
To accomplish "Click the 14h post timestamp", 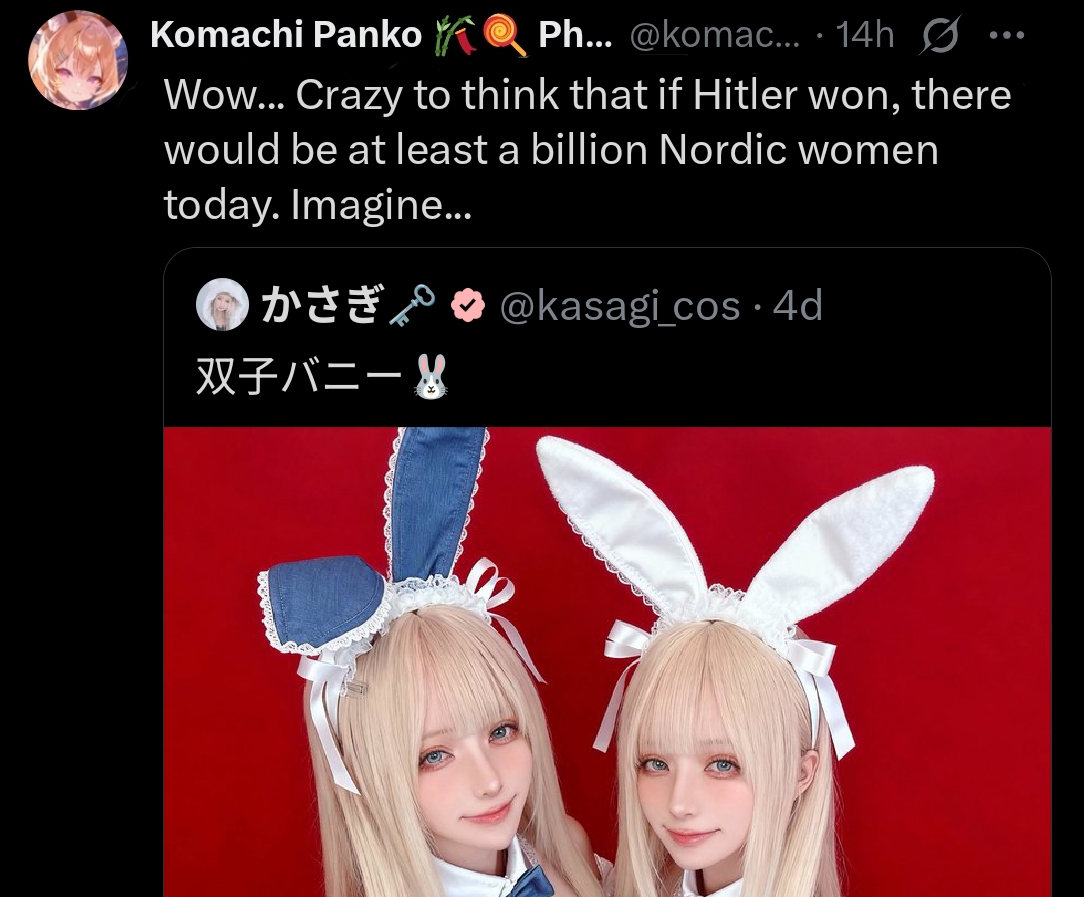I will [864, 35].
